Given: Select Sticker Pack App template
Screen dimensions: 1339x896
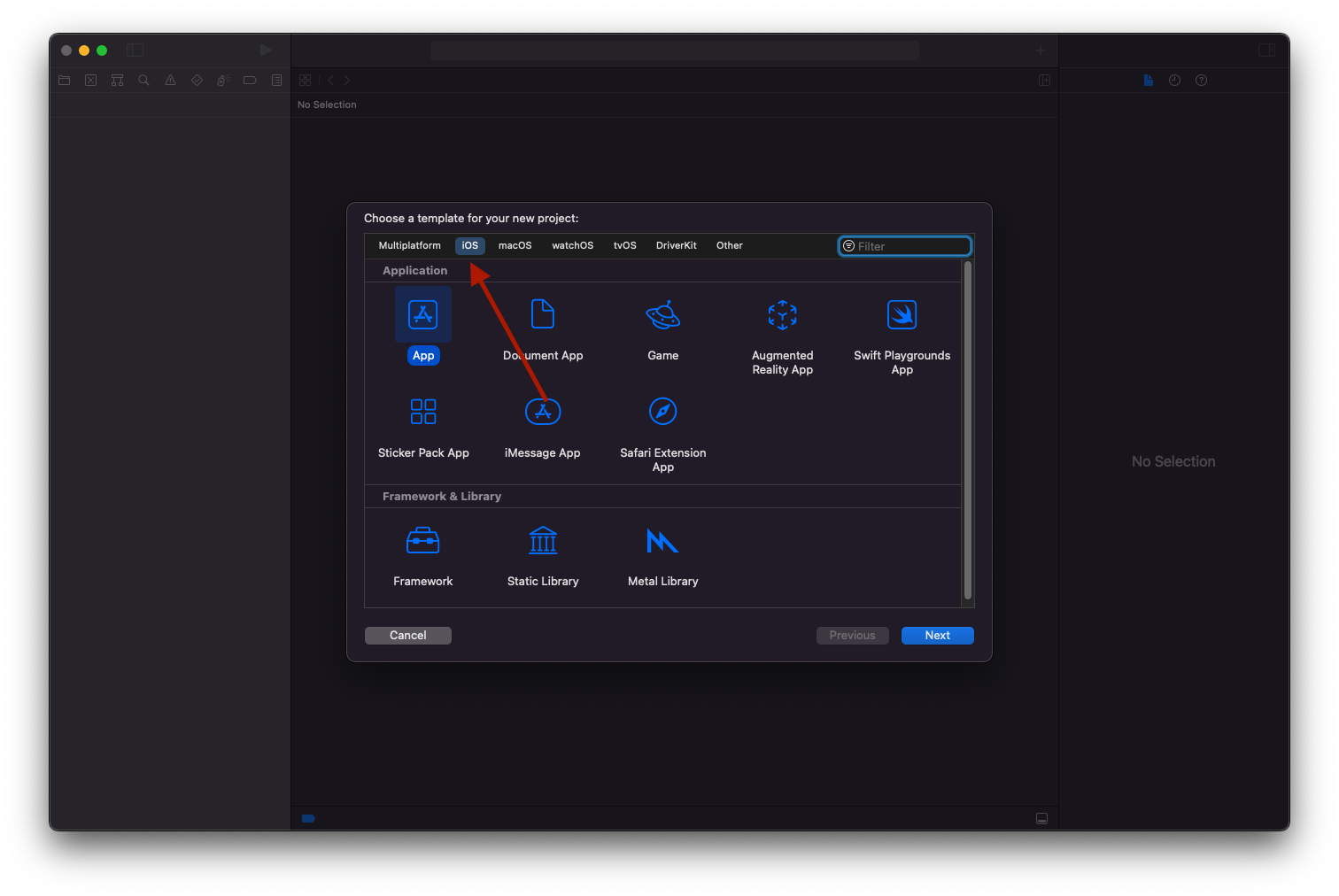Looking at the screenshot, I should (423, 412).
